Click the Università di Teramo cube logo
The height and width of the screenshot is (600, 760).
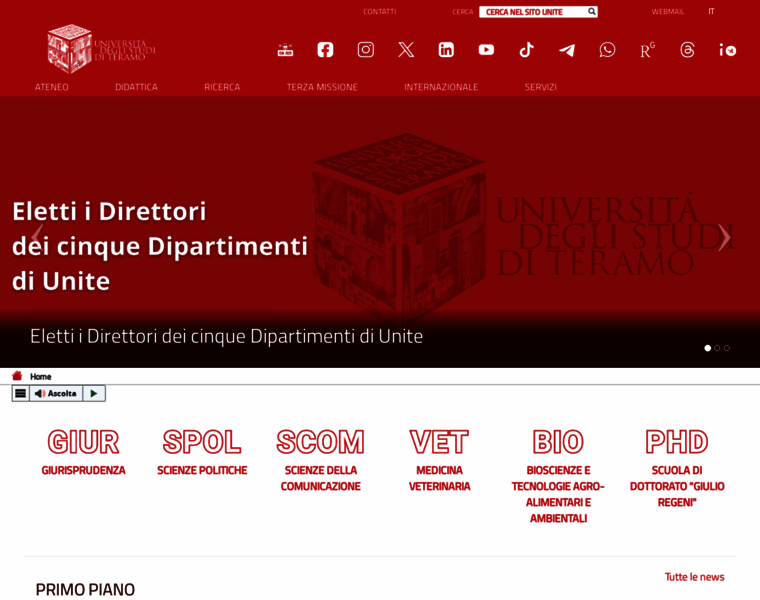pos(101,48)
